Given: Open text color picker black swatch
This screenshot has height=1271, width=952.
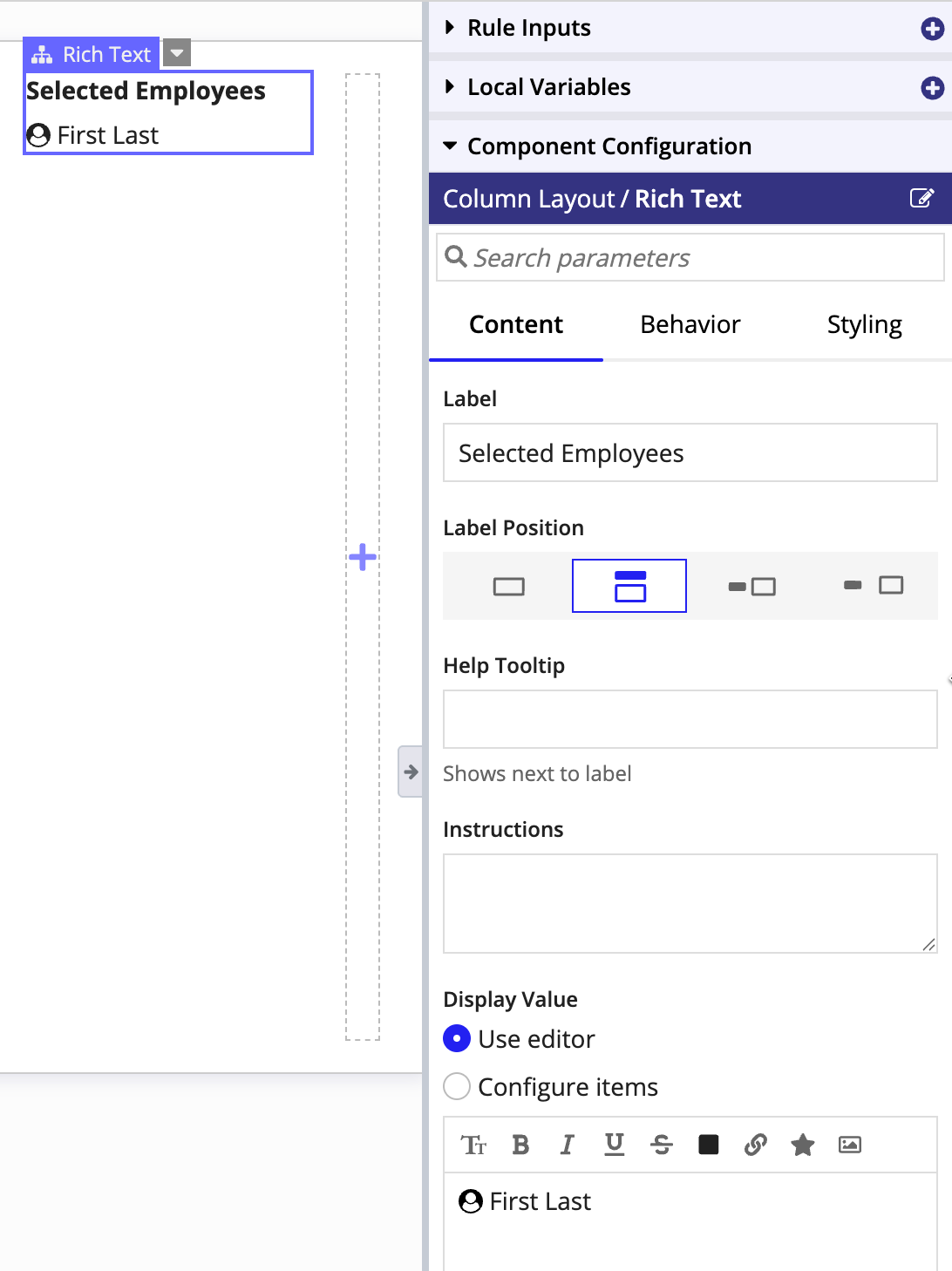Looking at the screenshot, I should tap(709, 1145).
